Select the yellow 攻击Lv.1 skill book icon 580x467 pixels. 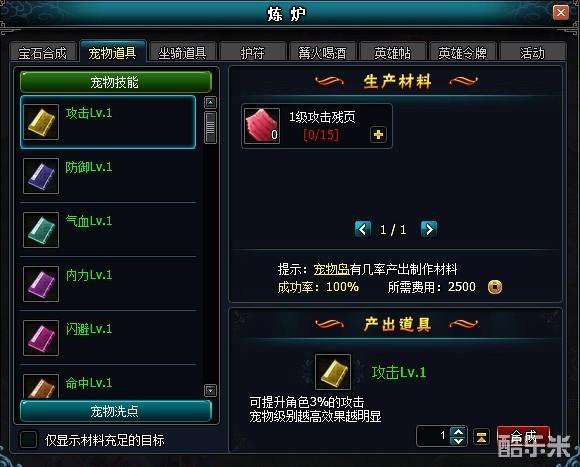(x=41, y=122)
